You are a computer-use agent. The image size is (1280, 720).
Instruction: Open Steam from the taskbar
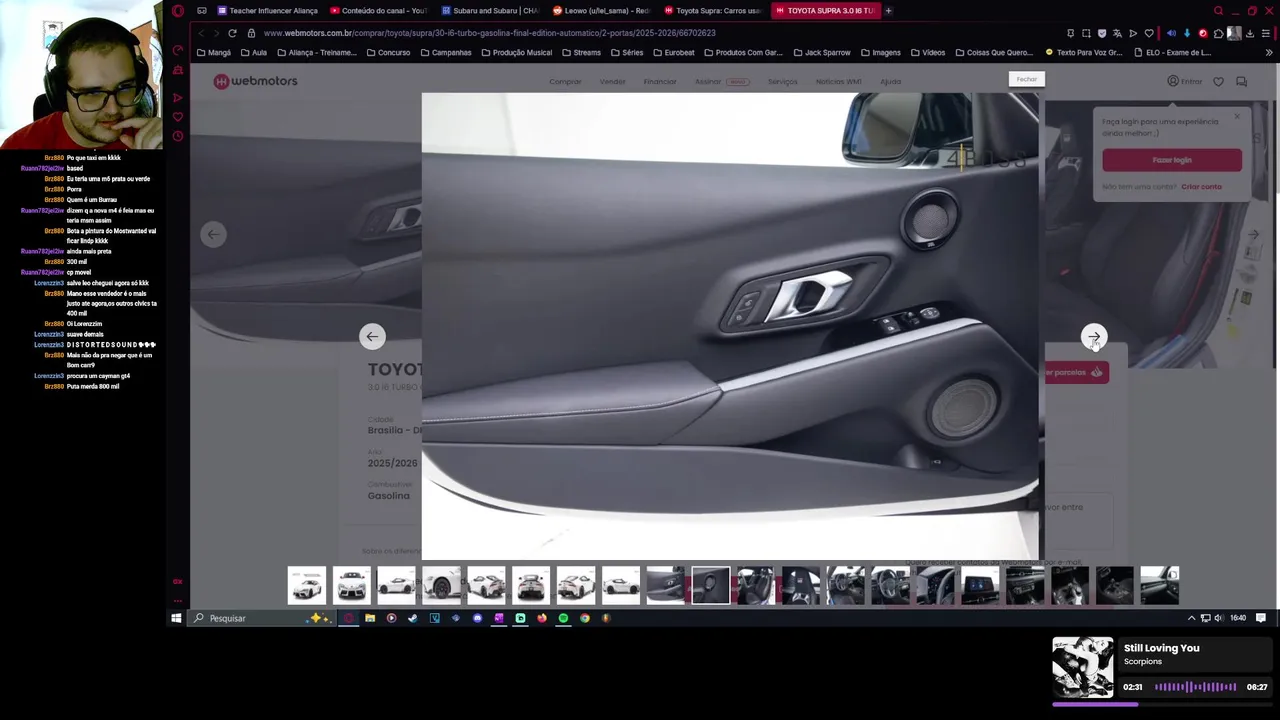[413, 618]
